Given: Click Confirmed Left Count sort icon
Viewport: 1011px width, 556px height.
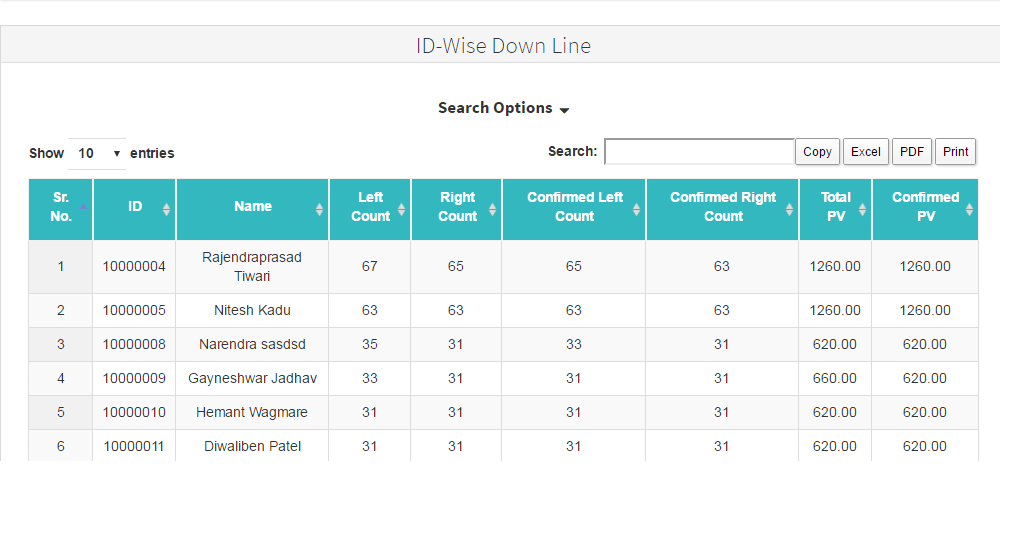Looking at the screenshot, I should 636,209.
